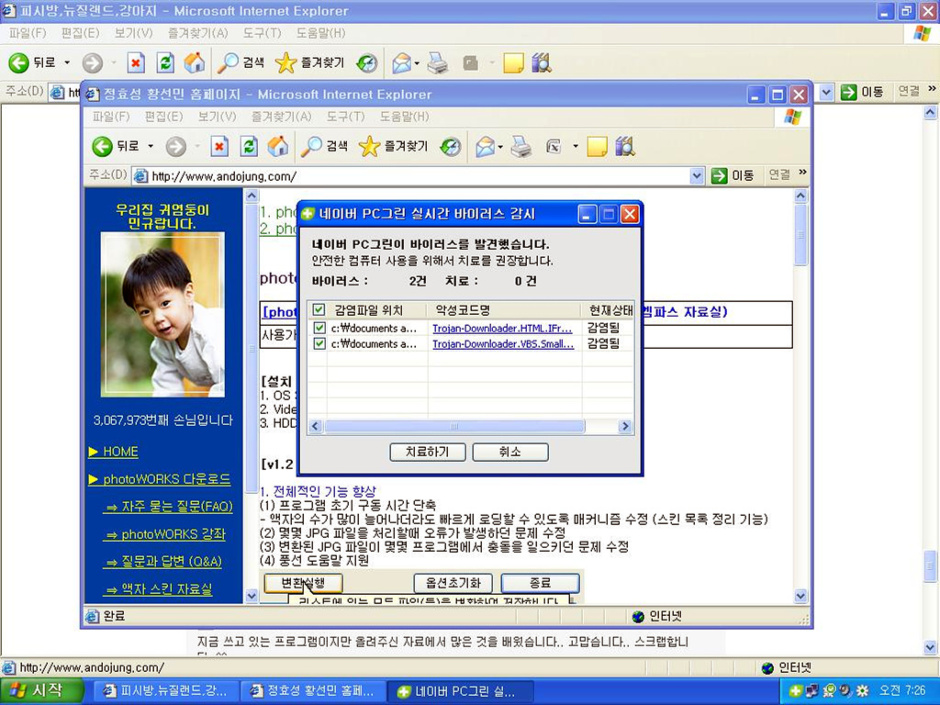Open the 편집(E) menu in the front andojung window
This screenshot has width=940, height=705.
click(164, 116)
